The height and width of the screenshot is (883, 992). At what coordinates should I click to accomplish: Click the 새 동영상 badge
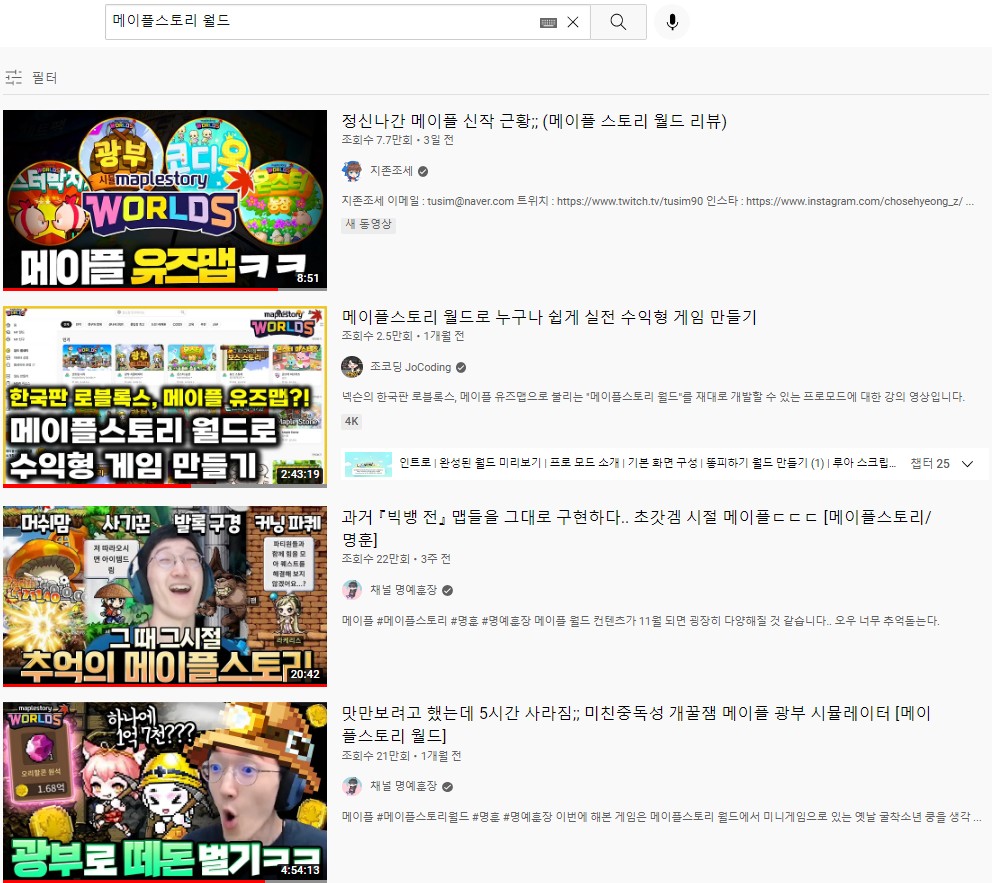369,225
